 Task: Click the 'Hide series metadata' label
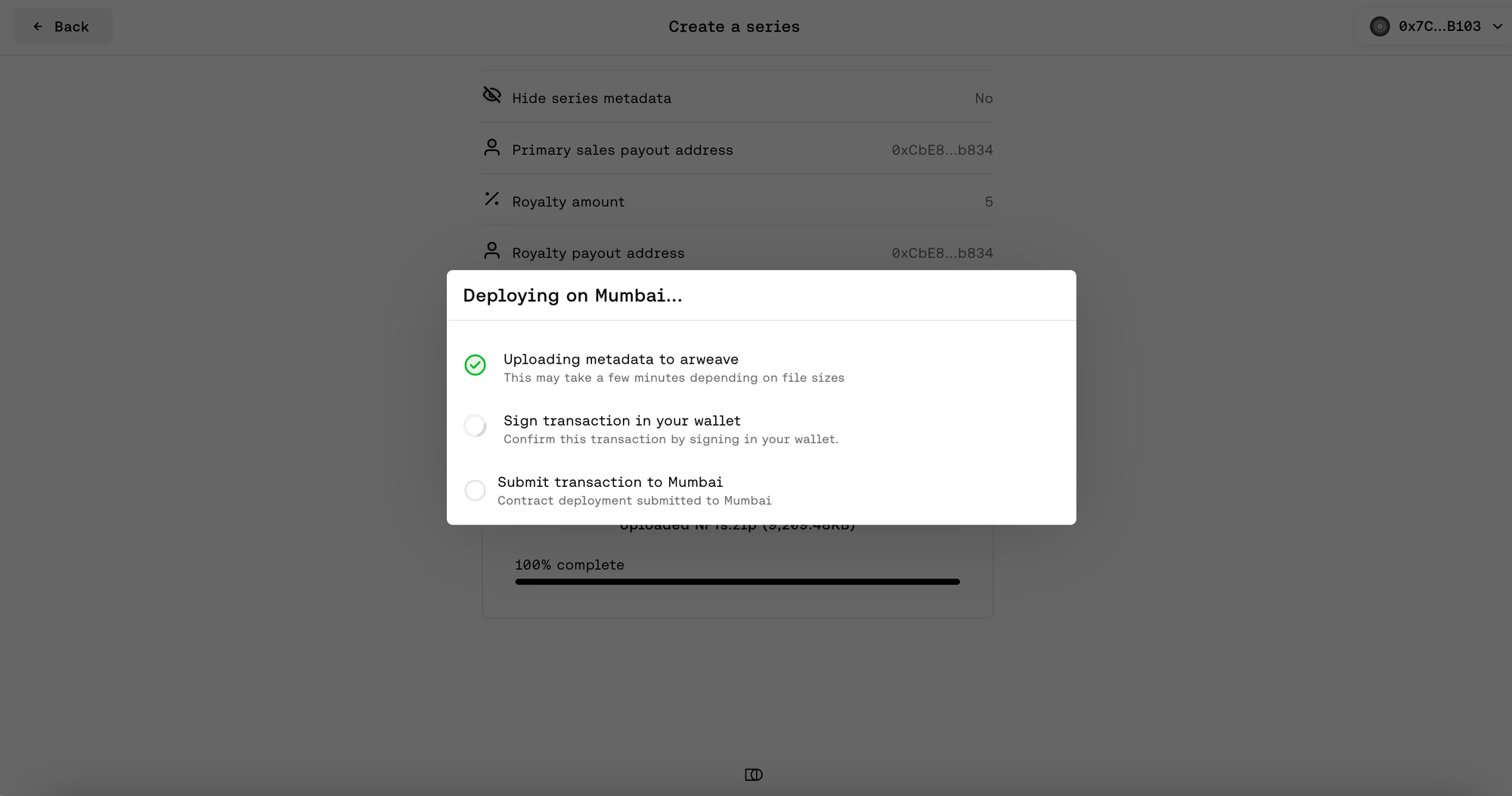pos(591,98)
